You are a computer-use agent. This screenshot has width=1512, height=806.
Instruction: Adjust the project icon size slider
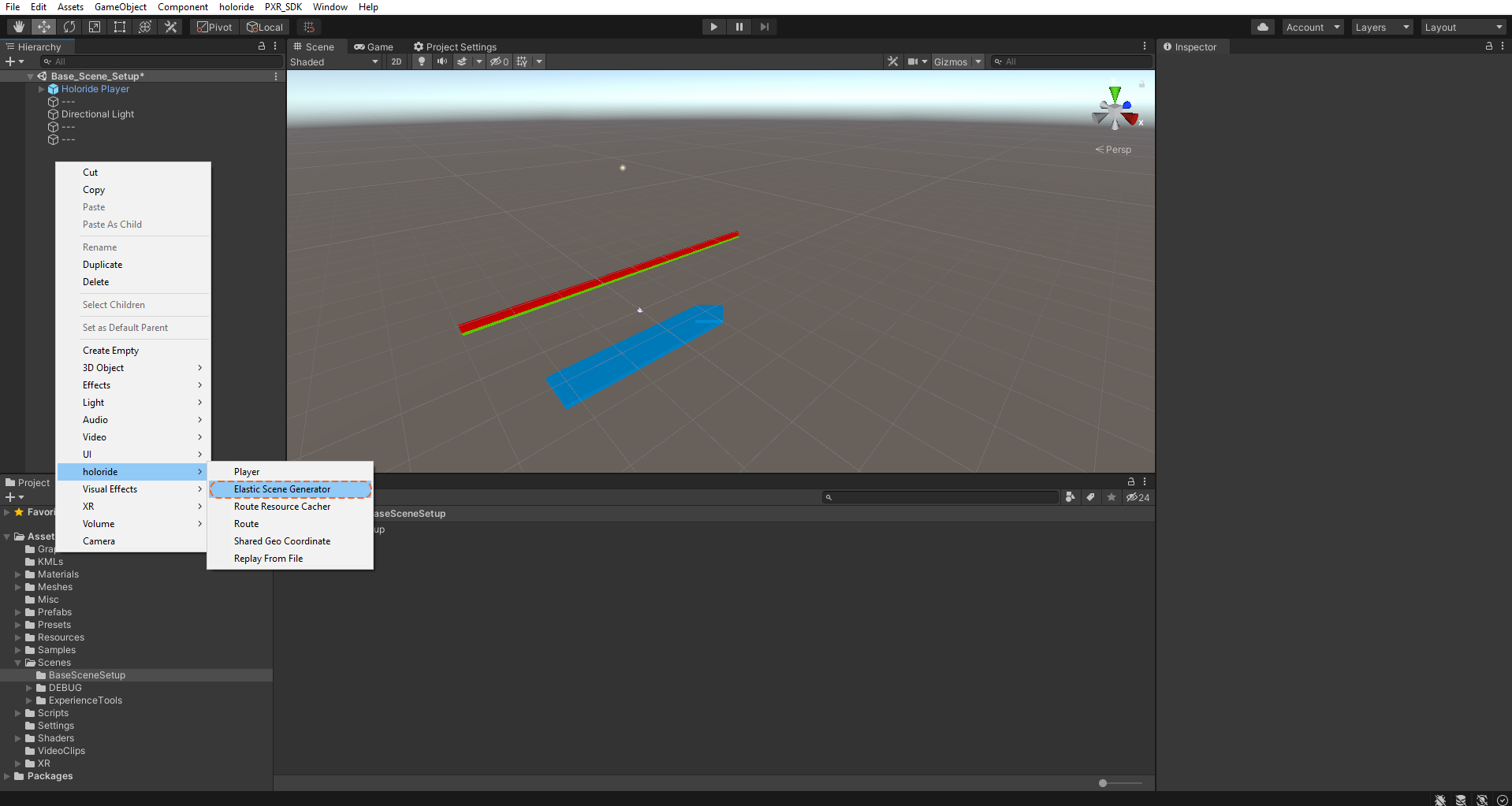point(1104,783)
